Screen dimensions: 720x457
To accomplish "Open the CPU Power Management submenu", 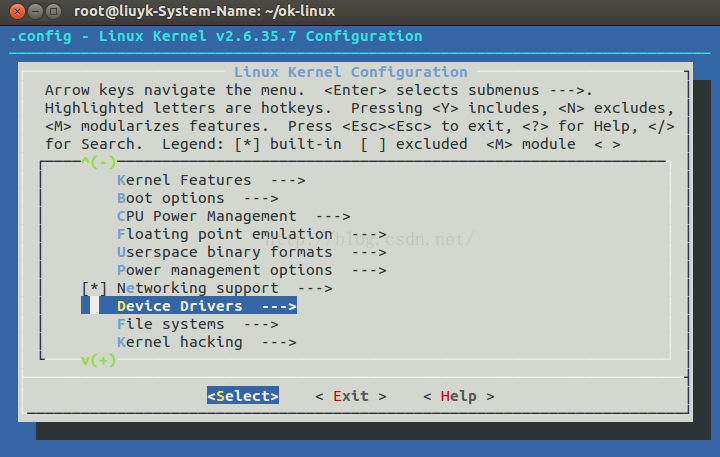I will pyautogui.click(x=234, y=216).
